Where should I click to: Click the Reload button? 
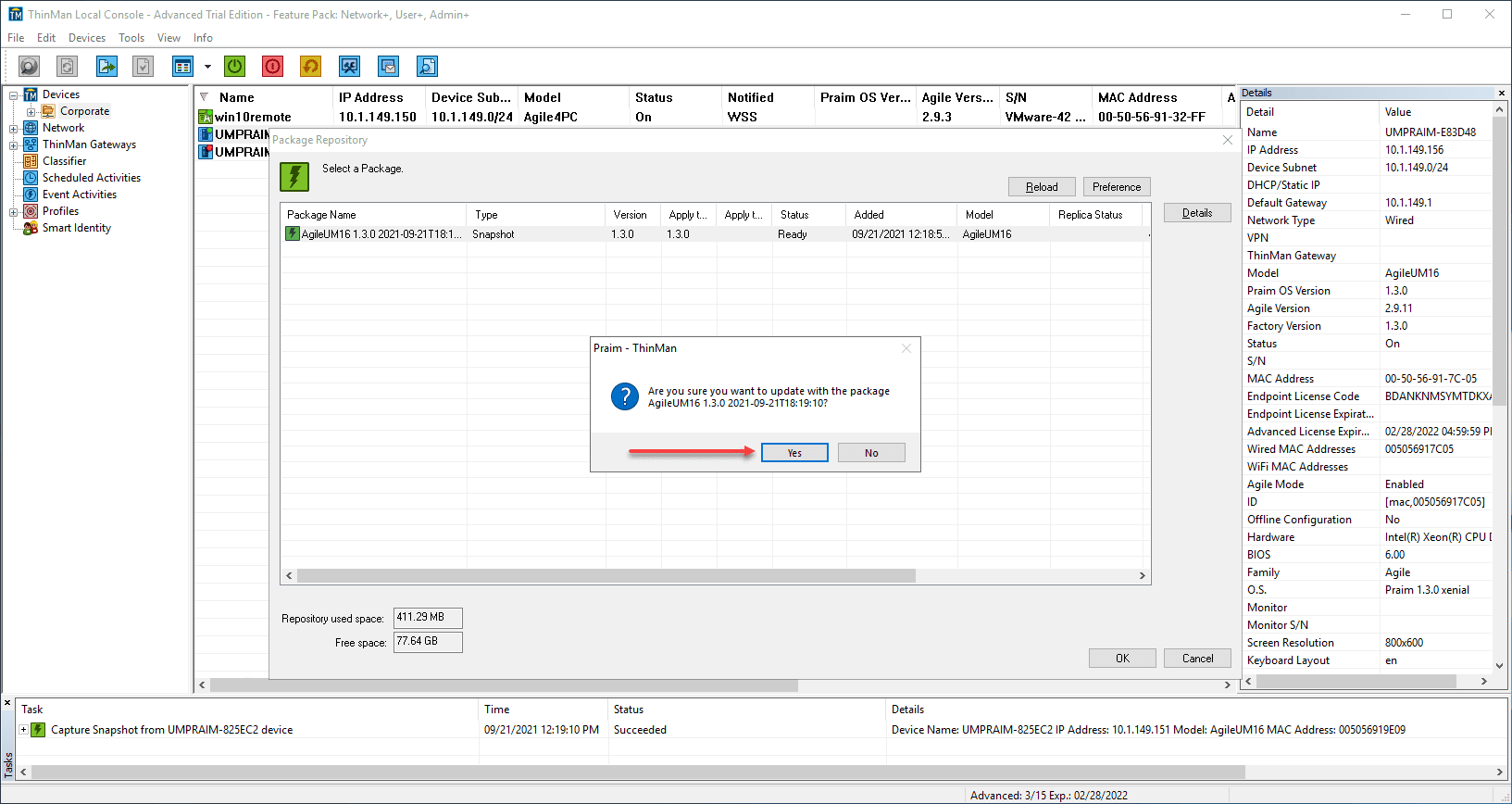click(x=1042, y=187)
